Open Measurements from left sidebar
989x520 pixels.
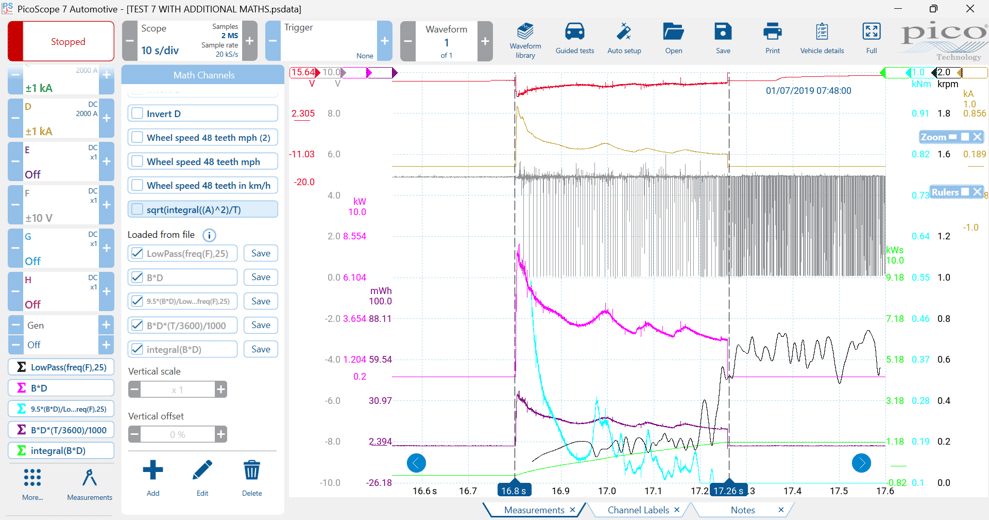point(90,484)
